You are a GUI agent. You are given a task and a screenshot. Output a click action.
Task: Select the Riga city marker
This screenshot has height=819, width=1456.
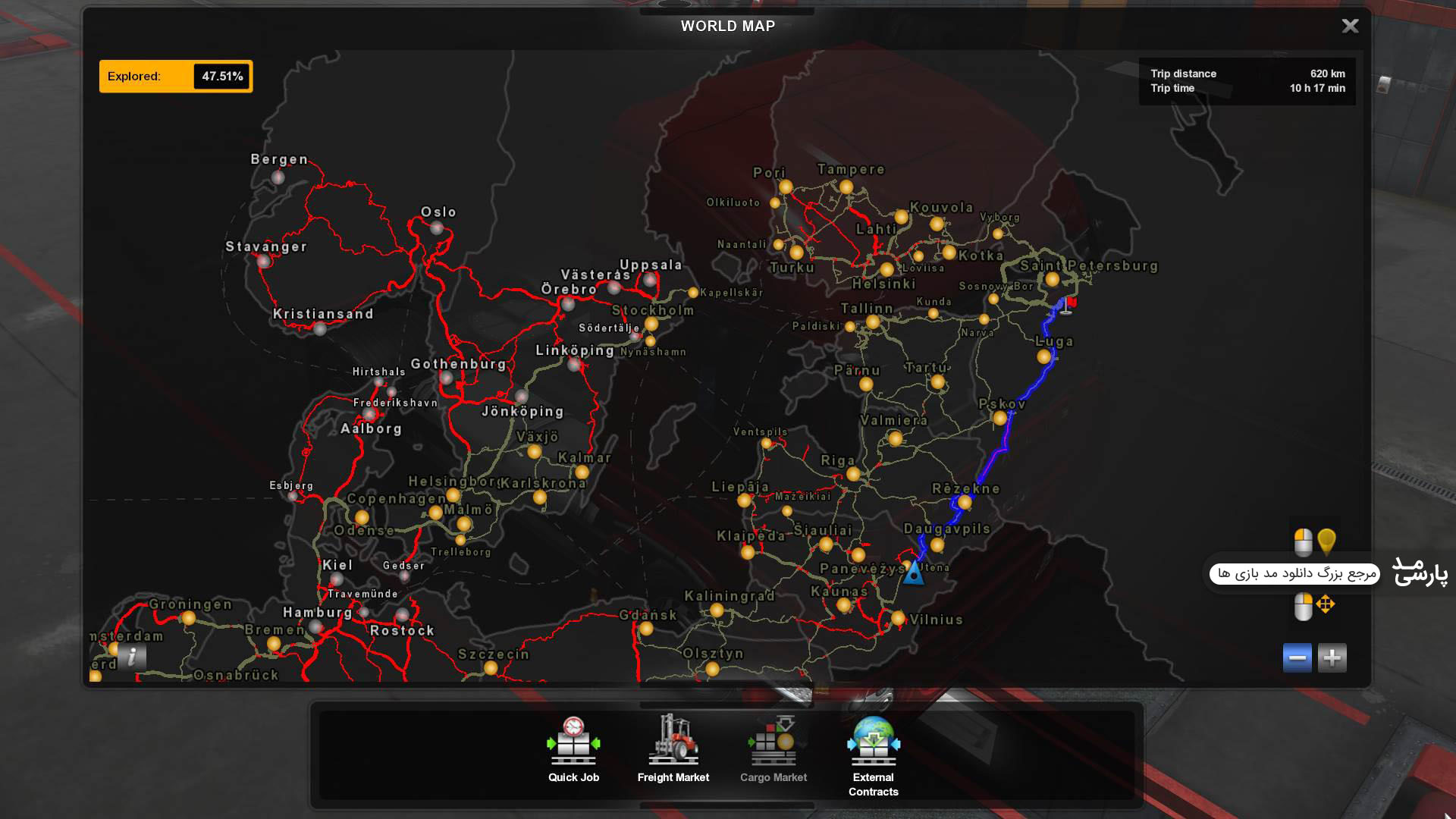pyautogui.click(x=853, y=475)
